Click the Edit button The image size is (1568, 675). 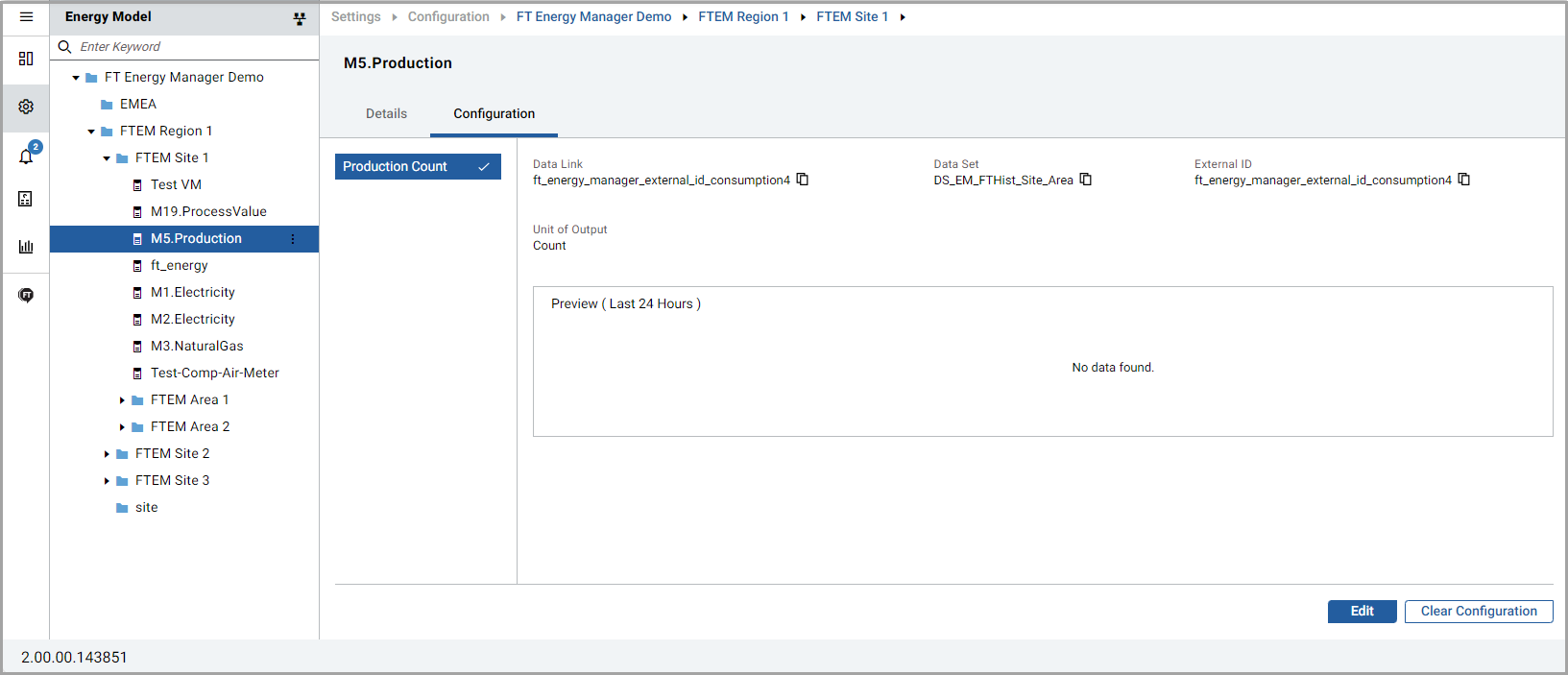[x=1362, y=612]
